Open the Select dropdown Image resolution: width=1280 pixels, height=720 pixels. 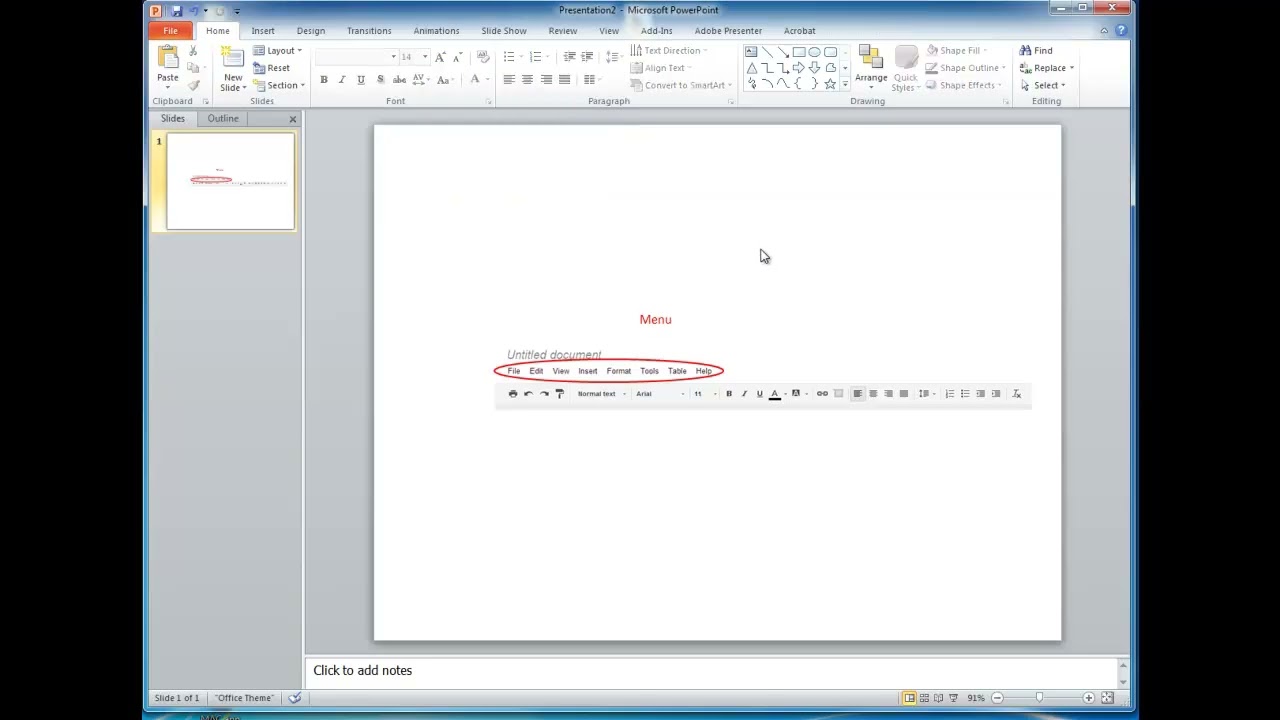pyautogui.click(x=1042, y=86)
